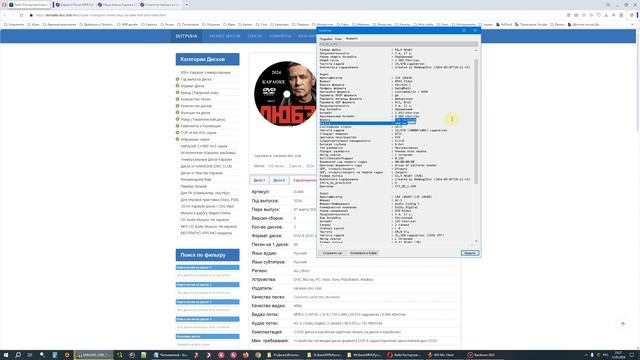Click the Оценить качество звучания link
Screen dimensions: 640x360
click(317, 297)
